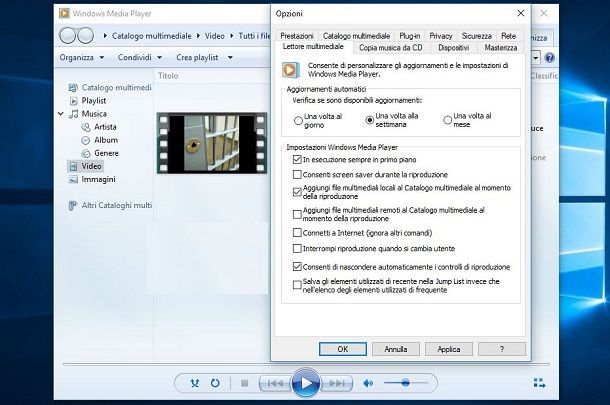Image resolution: width=610 pixels, height=405 pixels.
Task: Open the Crea playlist dropdown arrow
Action: (230, 58)
